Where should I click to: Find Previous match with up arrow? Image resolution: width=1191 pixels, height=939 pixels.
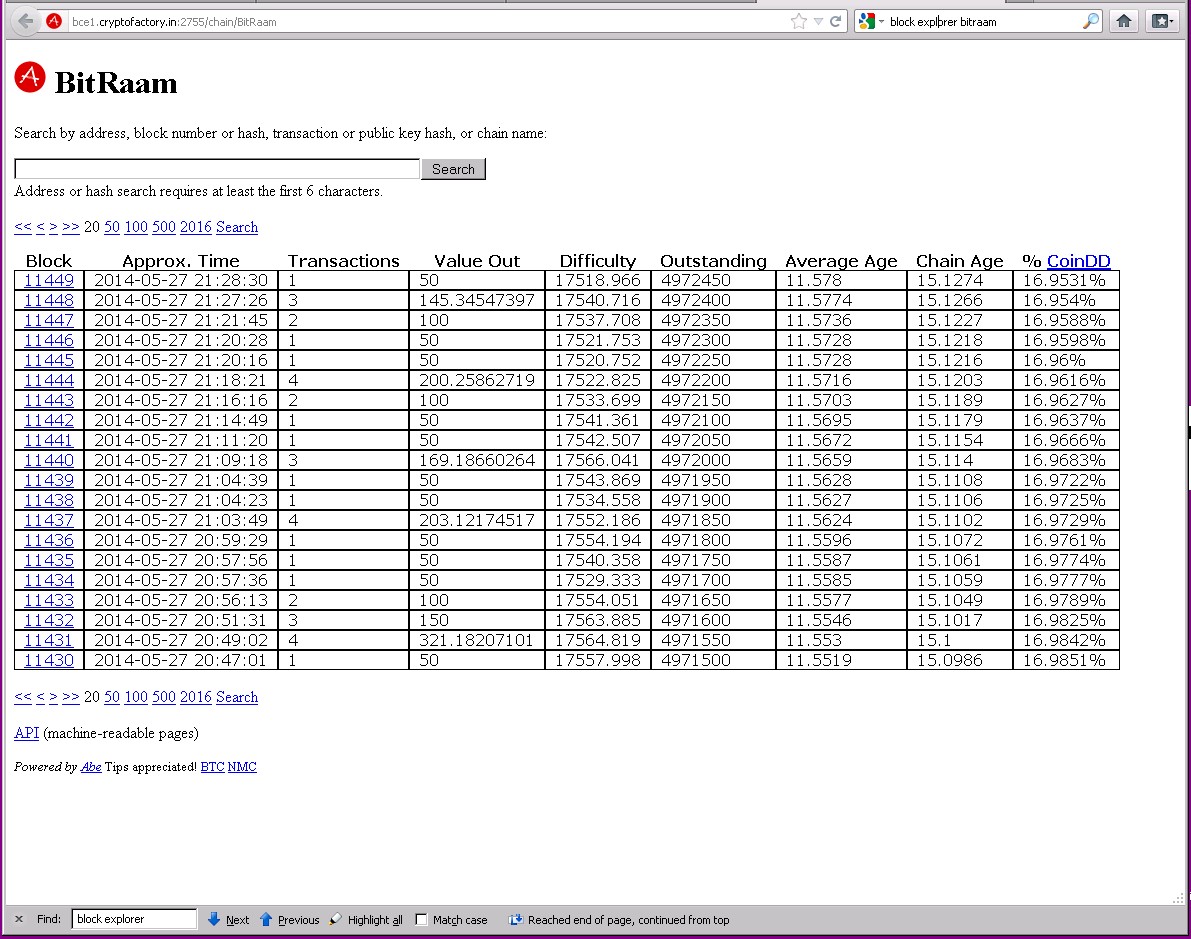tap(289, 919)
